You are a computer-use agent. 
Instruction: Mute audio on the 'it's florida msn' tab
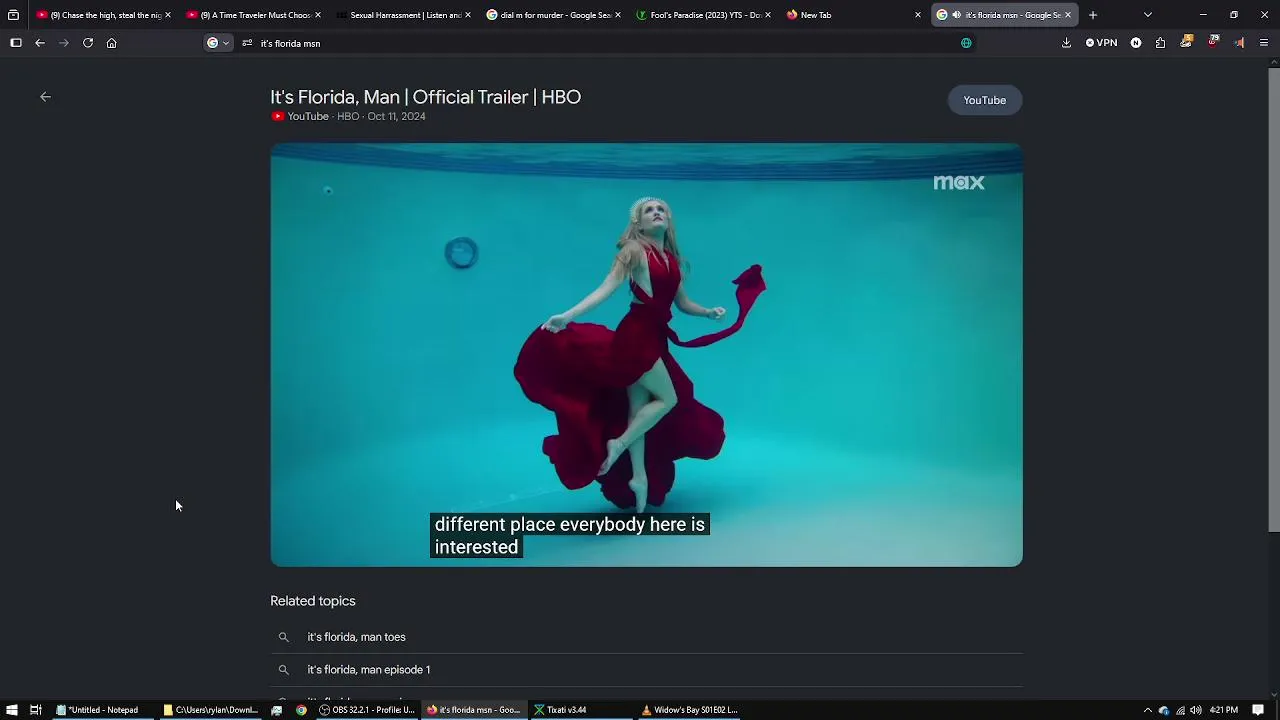click(956, 15)
